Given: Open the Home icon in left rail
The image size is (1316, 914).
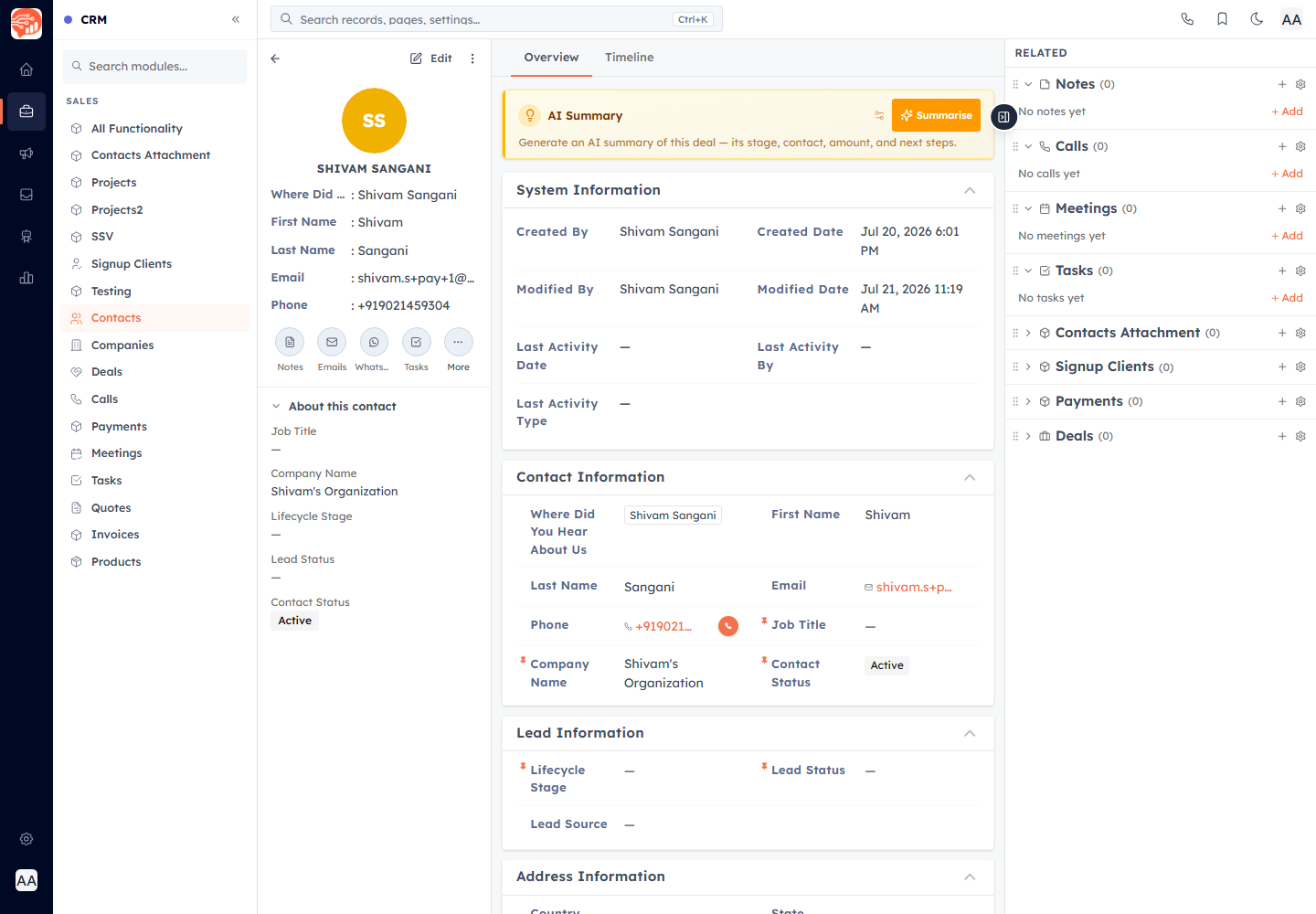Looking at the screenshot, I should 27,69.
